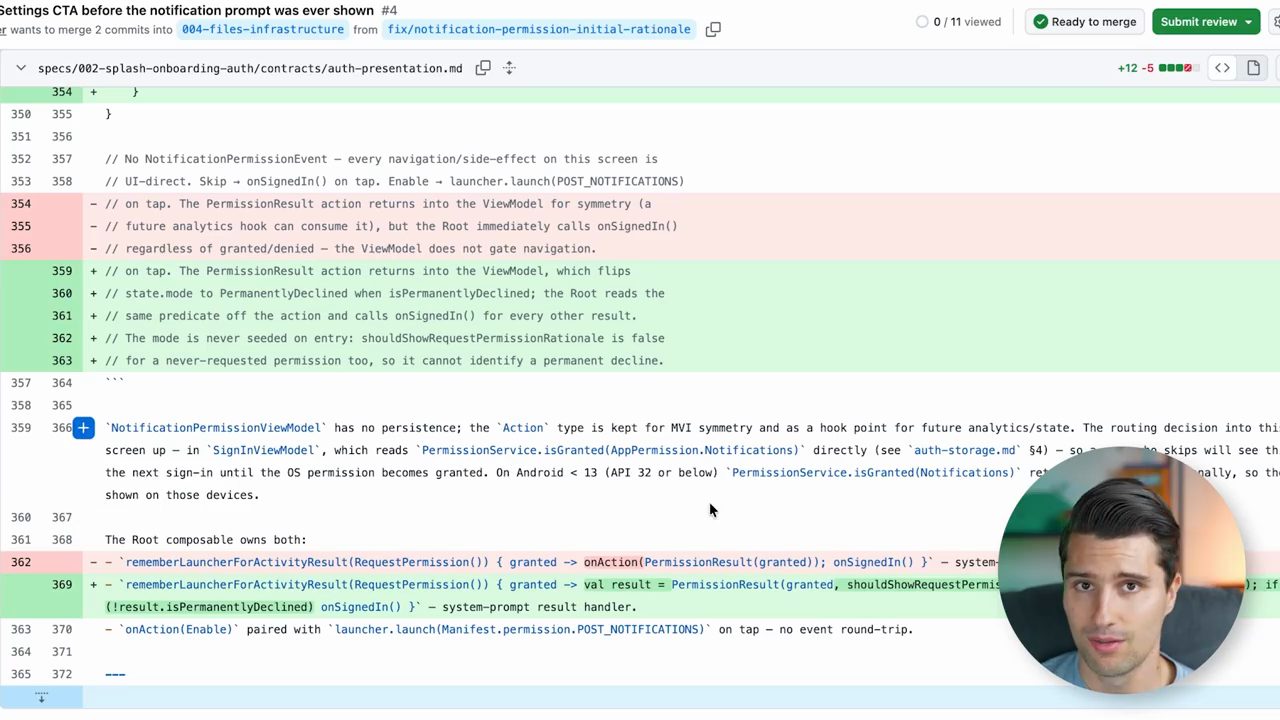Open the fix/notification-permission-initial-rationale branch link
This screenshot has width=1280, height=720.
click(x=539, y=29)
